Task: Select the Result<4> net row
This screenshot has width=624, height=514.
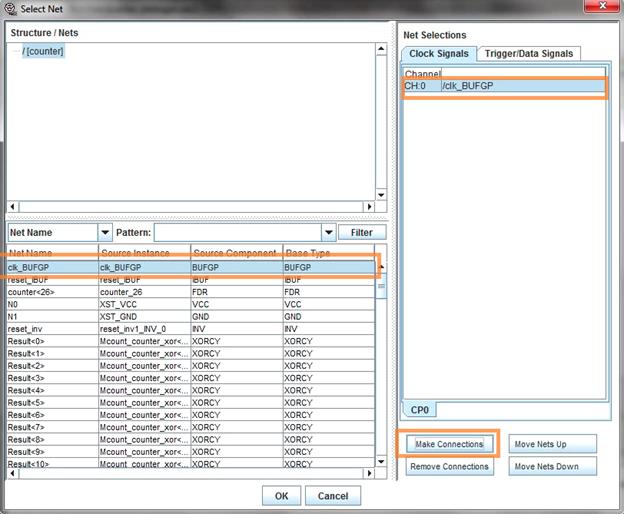Action: 190,391
